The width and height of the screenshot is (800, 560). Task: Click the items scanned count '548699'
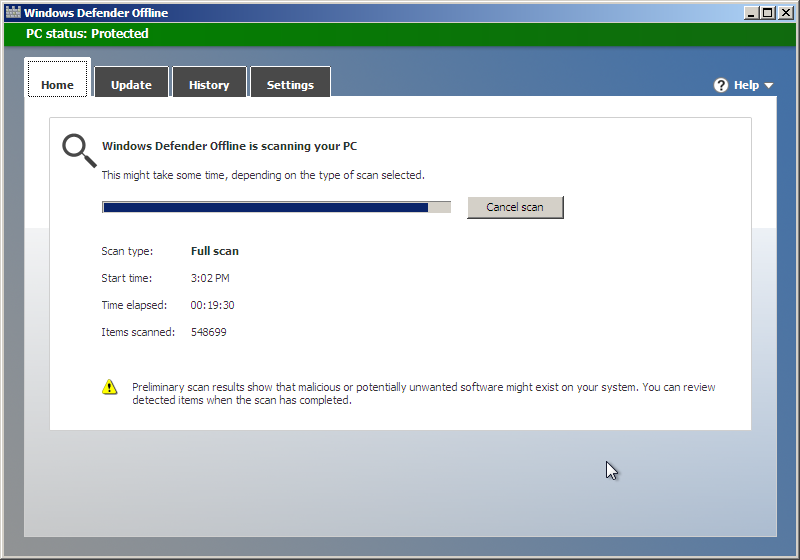pyautogui.click(x=209, y=332)
